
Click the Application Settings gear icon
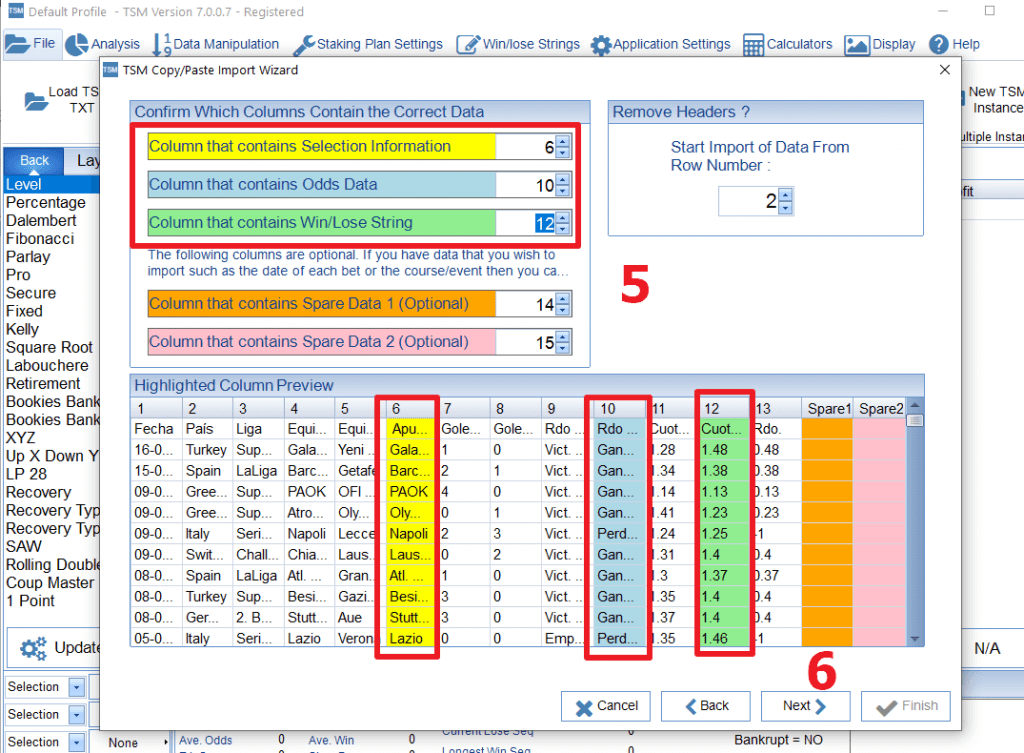click(600, 45)
